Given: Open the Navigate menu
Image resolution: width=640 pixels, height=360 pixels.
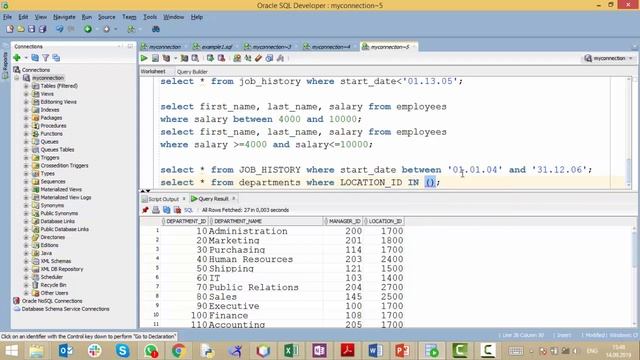Looking at the screenshot, I should (64, 17).
